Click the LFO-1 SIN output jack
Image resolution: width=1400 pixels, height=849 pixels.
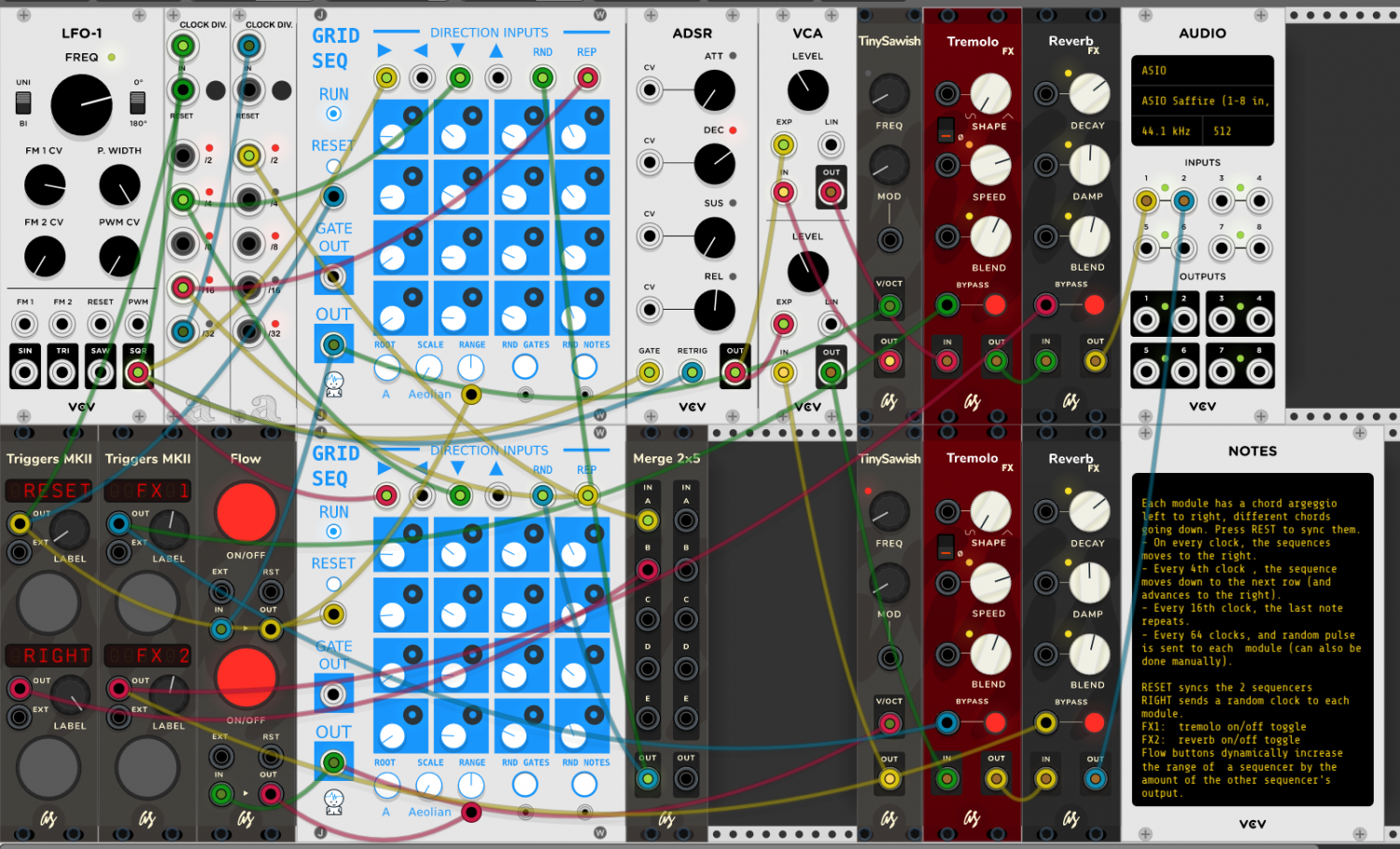[25, 372]
